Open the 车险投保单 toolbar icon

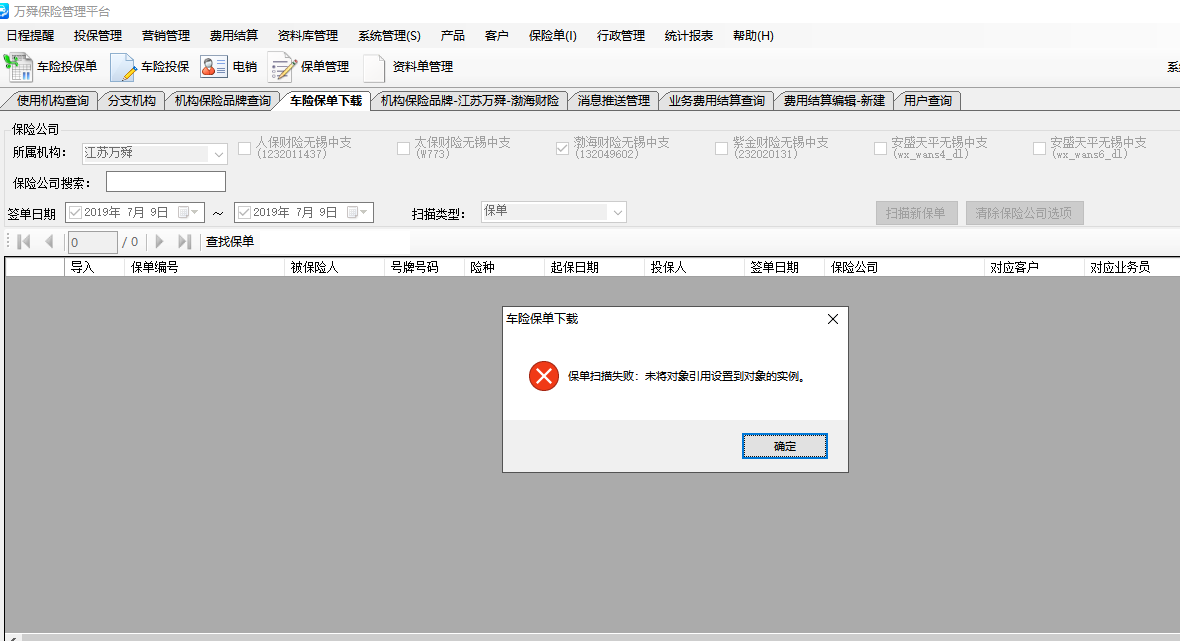[x=18, y=67]
